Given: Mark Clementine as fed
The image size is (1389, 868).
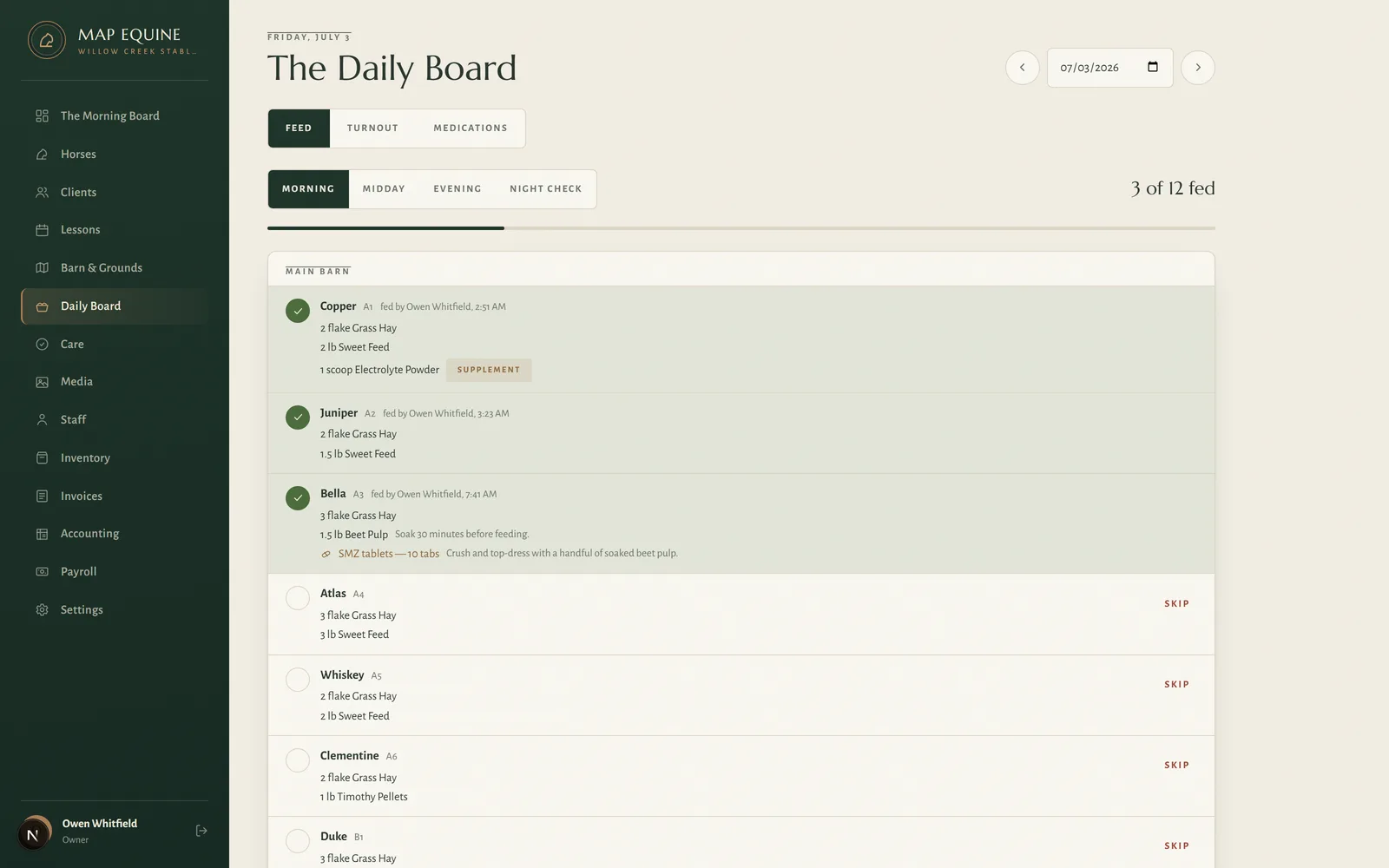Looking at the screenshot, I should (x=298, y=760).
